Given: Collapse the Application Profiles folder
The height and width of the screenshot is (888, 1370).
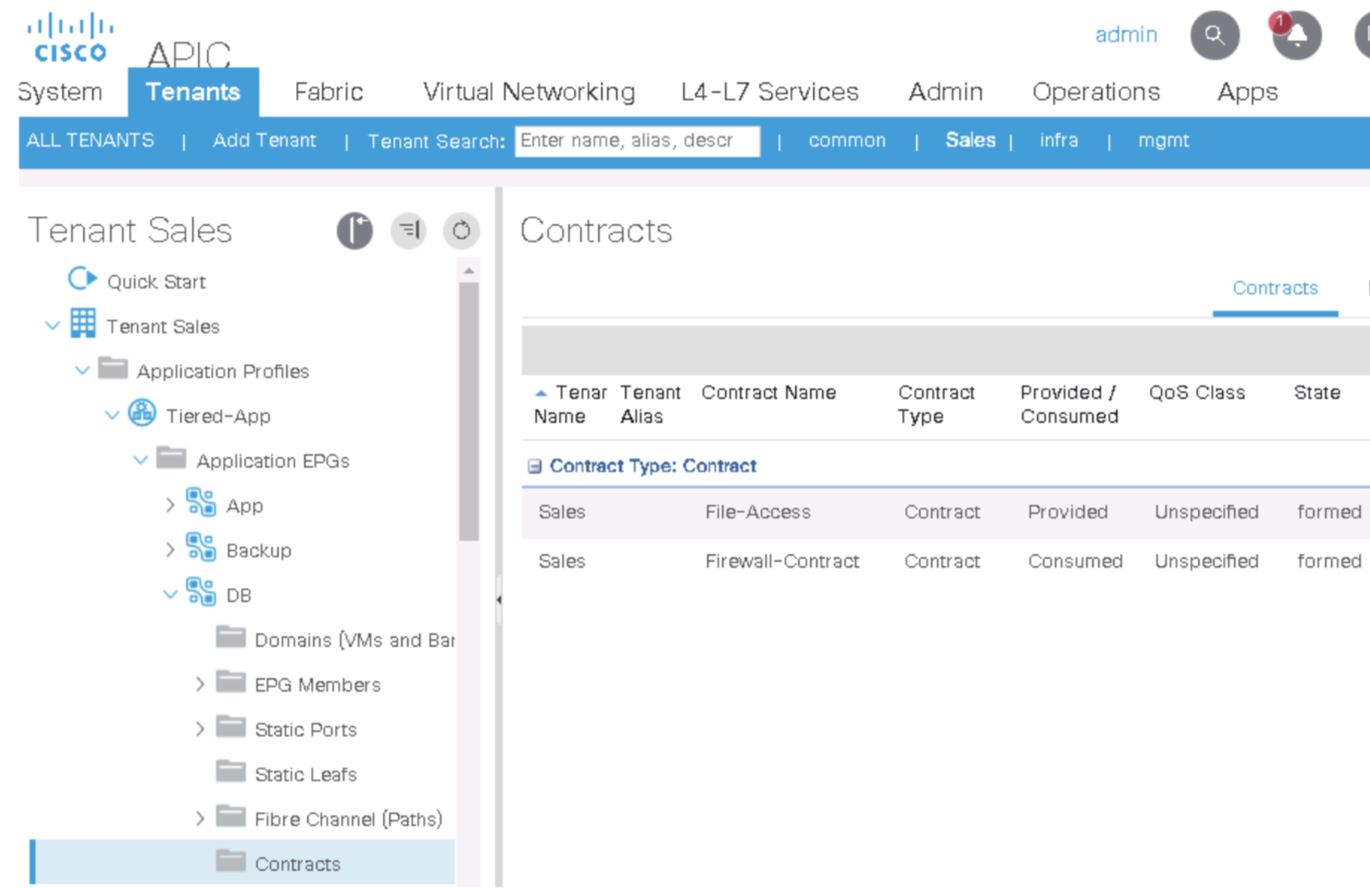Looking at the screenshot, I should coord(82,371).
